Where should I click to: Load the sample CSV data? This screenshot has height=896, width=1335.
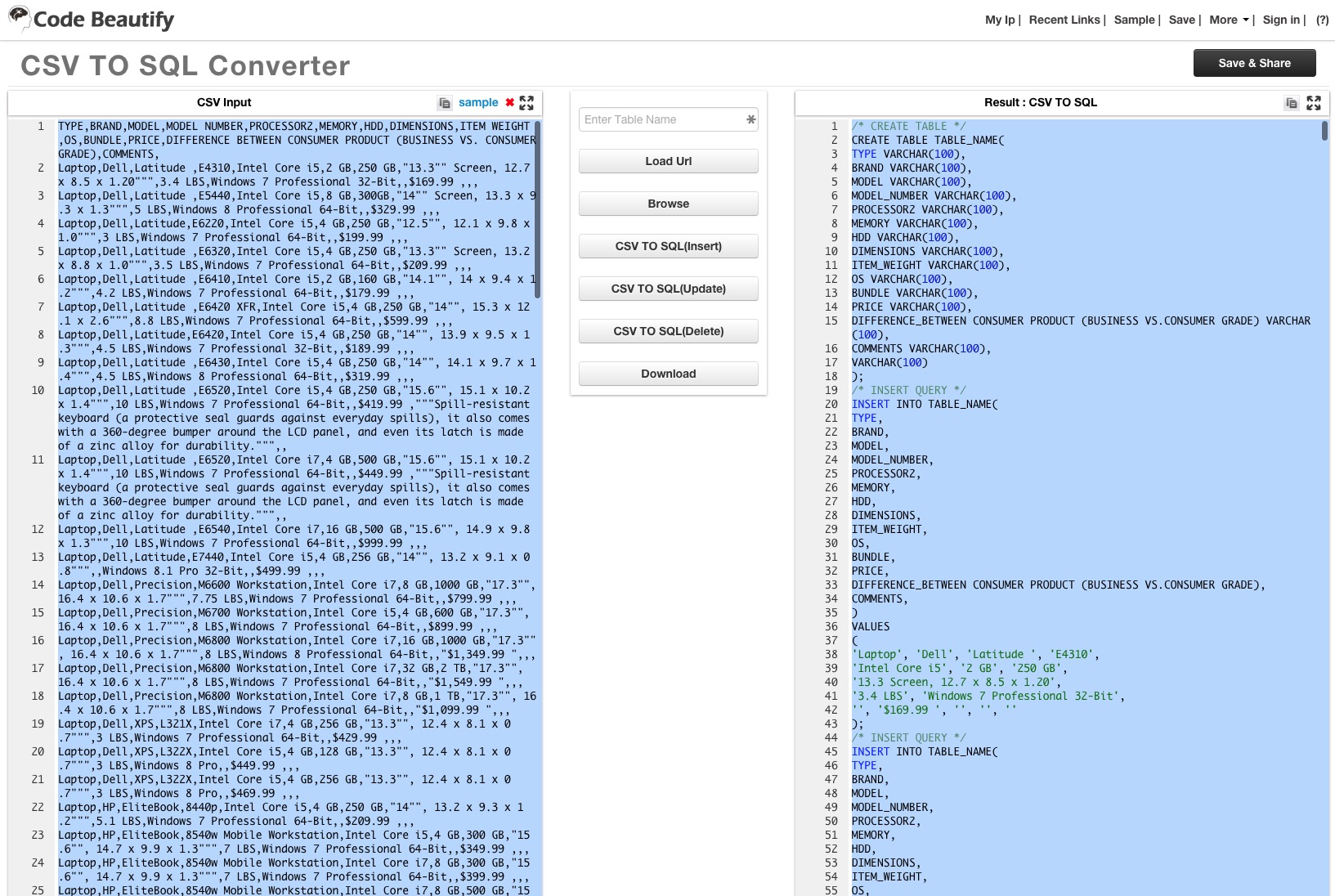[479, 102]
